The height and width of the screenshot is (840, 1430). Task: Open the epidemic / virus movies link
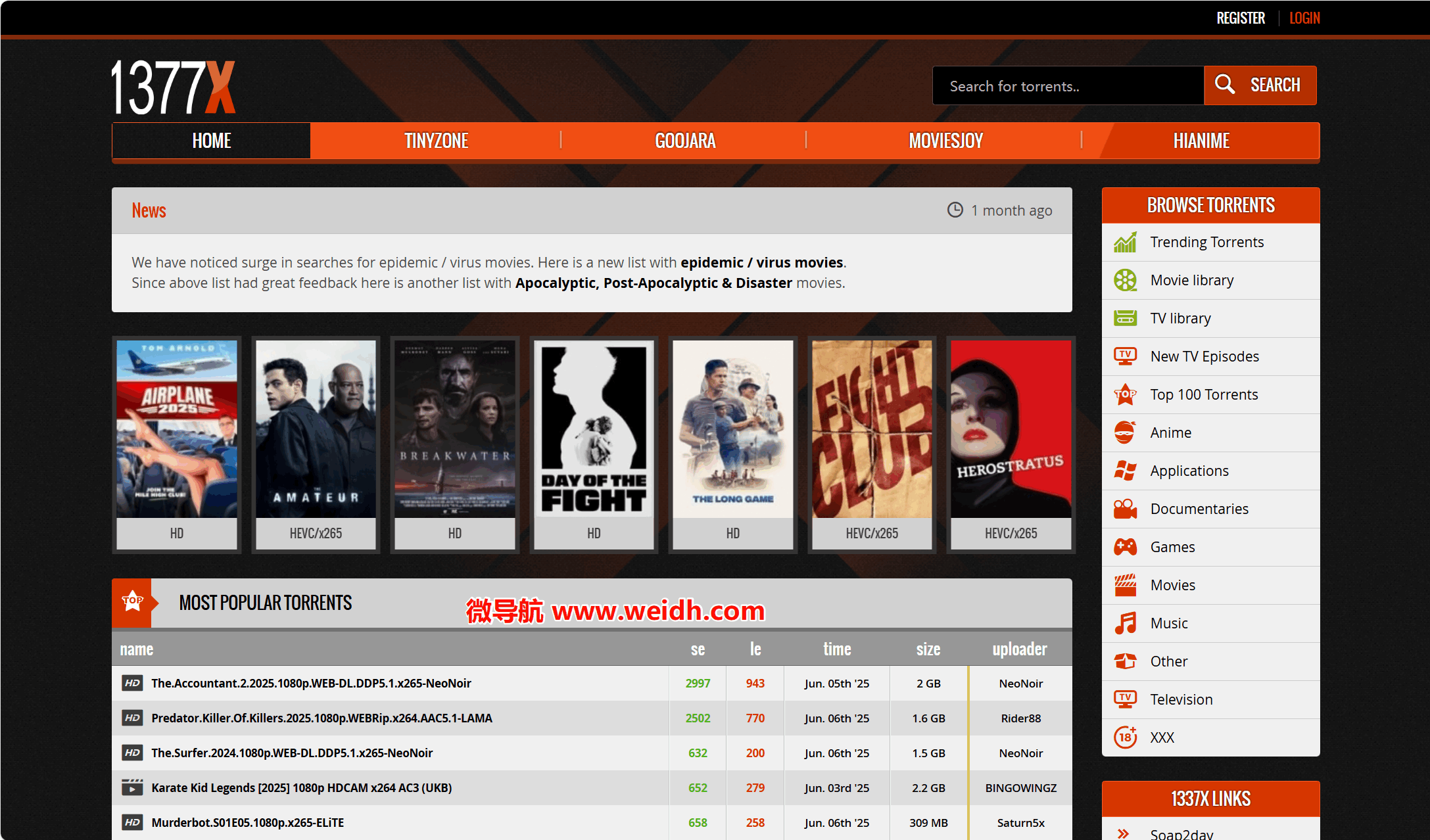[x=761, y=263]
